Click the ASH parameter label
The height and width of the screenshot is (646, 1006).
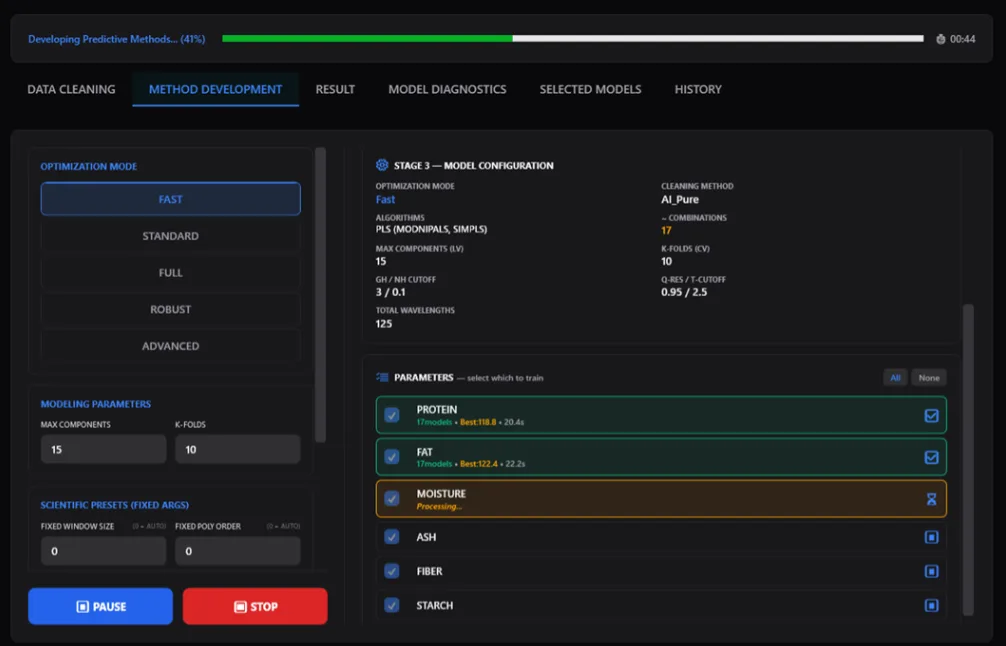click(427, 537)
